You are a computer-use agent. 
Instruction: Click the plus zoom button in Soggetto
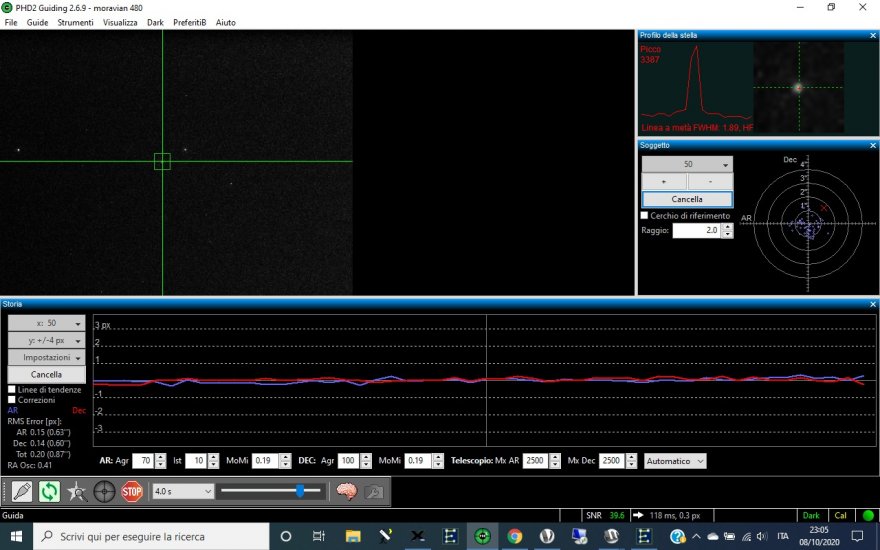click(664, 182)
